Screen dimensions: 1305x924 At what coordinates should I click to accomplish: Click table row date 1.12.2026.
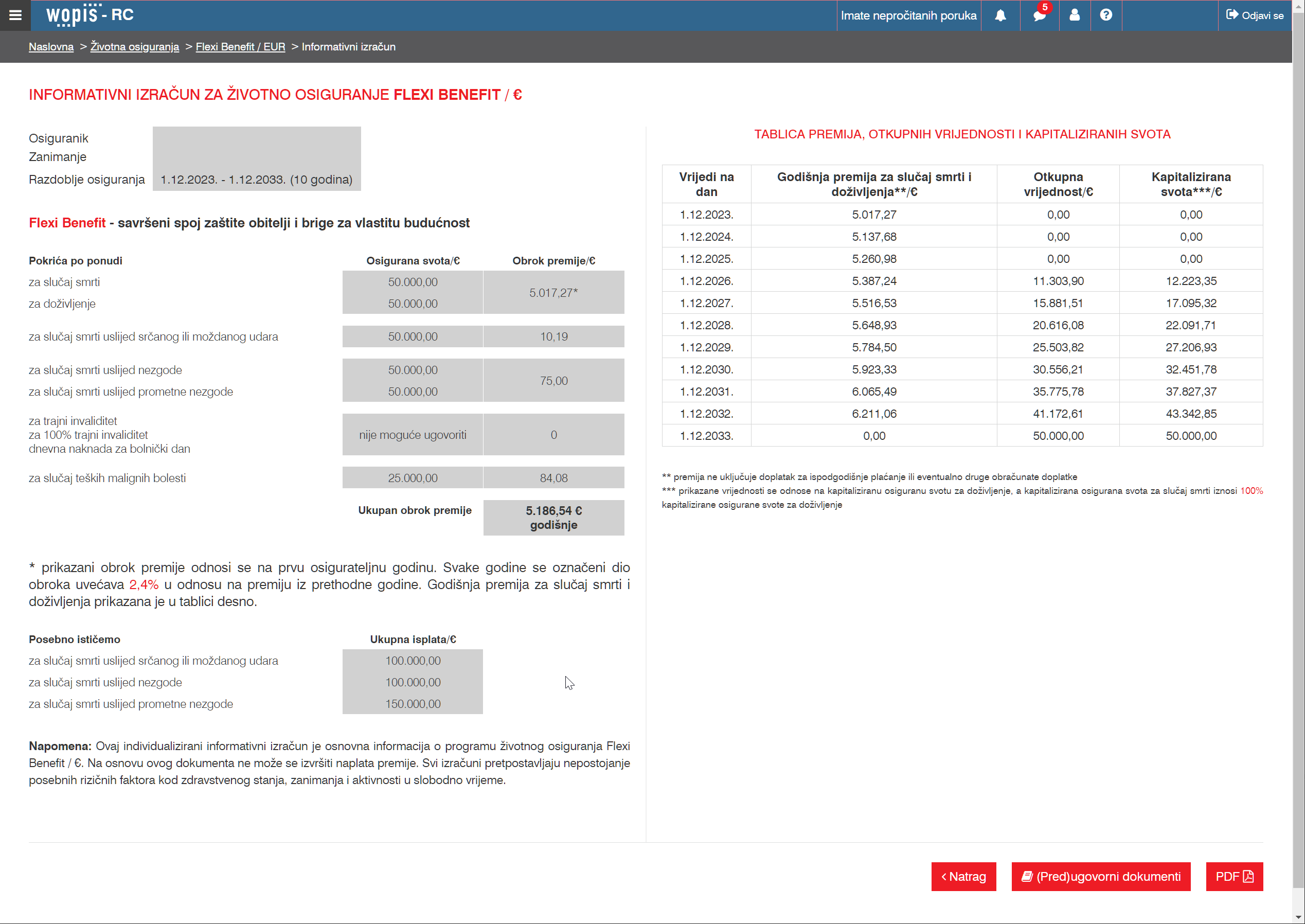706,281
